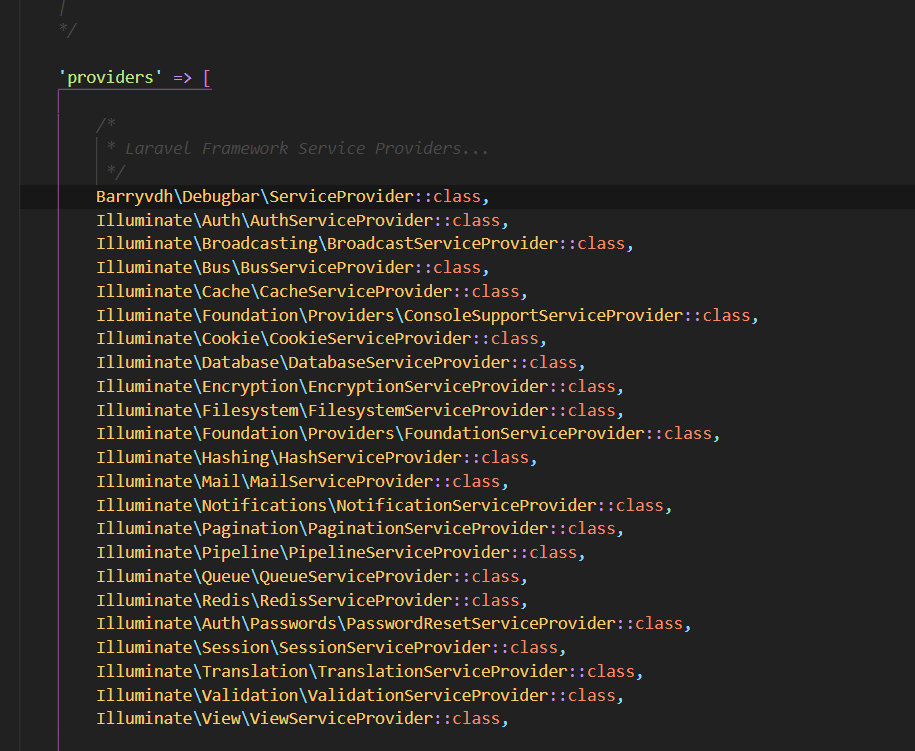Place cursor on Barryvdh\Debugbar\ServiceProvider line
The image size is (915, 751).
point(292,197)
